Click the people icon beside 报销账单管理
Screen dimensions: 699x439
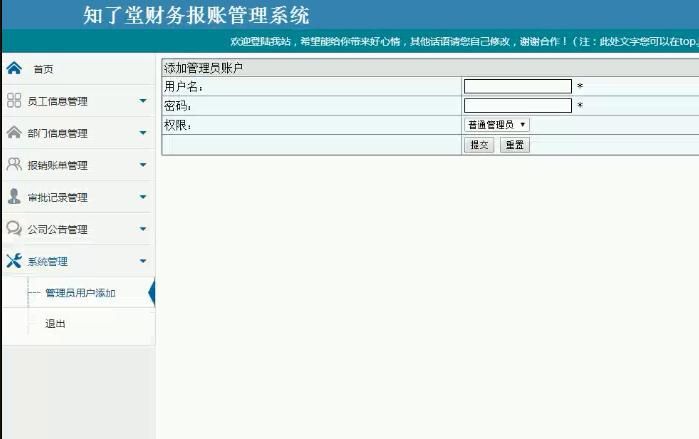(x=14, y=164)
